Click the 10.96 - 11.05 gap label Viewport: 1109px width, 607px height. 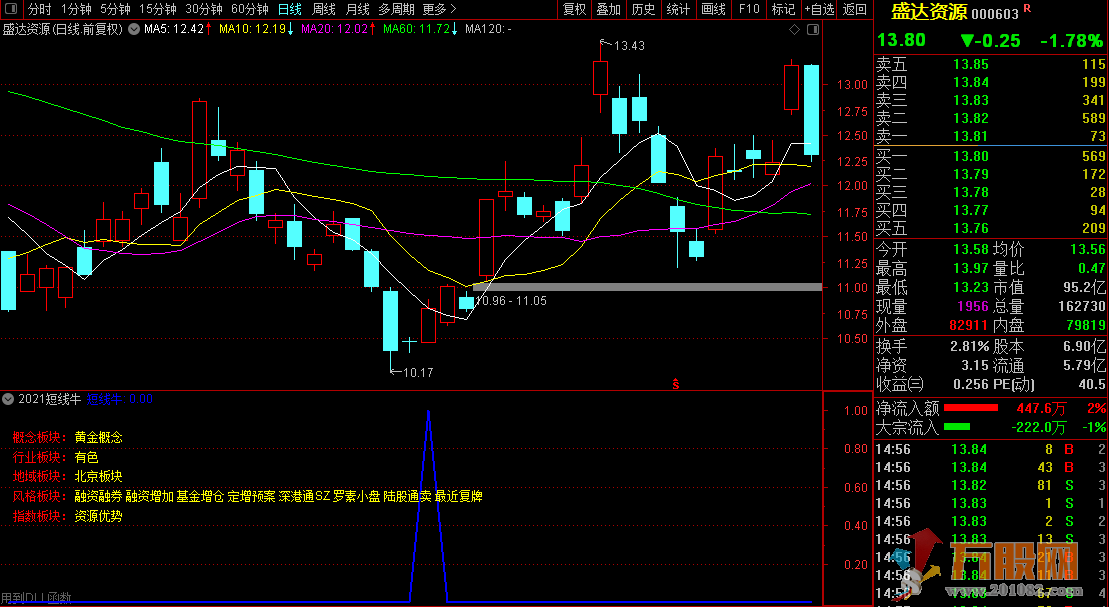point(511,301)
